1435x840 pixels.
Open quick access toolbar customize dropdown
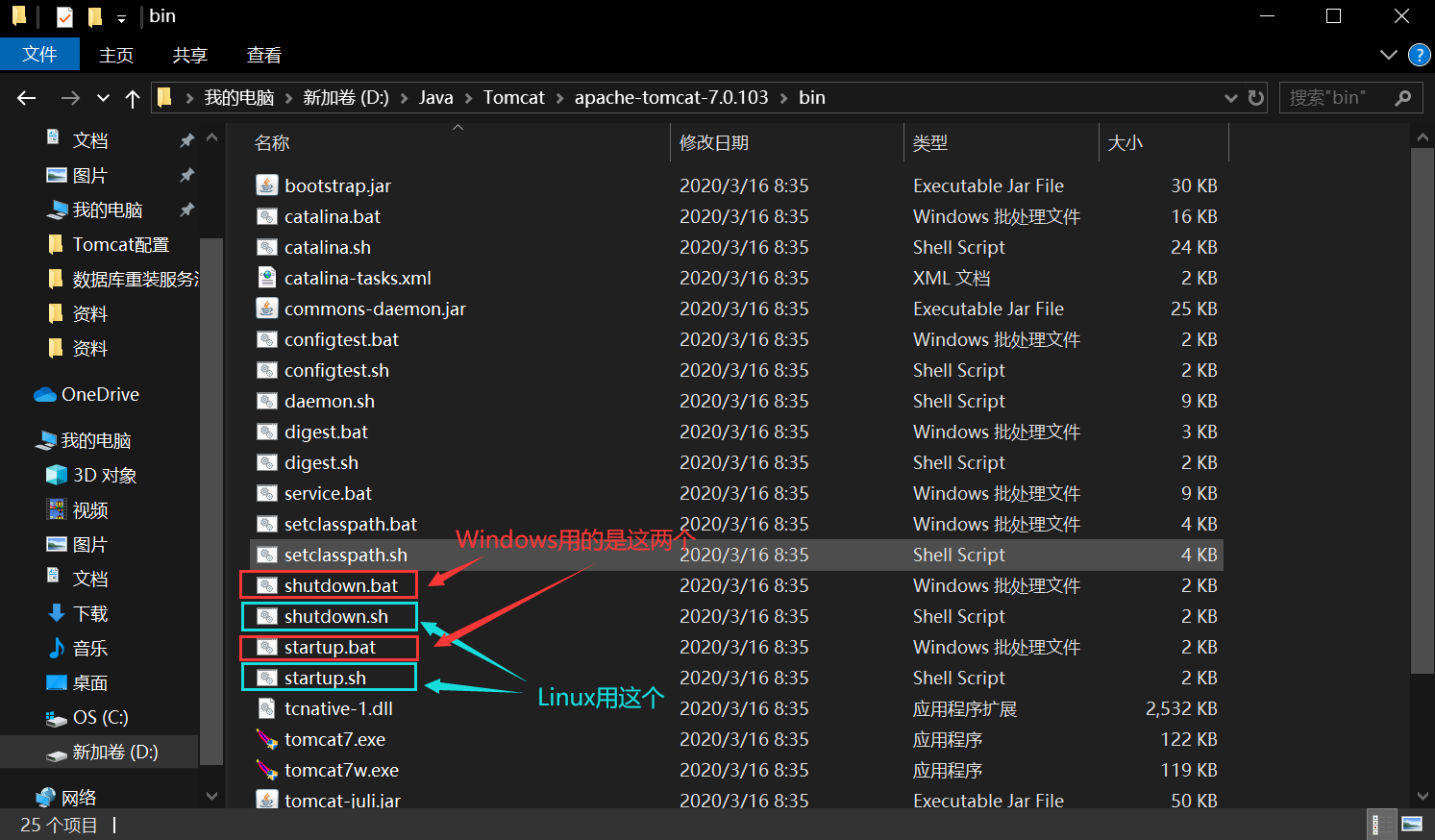[121, 18]
